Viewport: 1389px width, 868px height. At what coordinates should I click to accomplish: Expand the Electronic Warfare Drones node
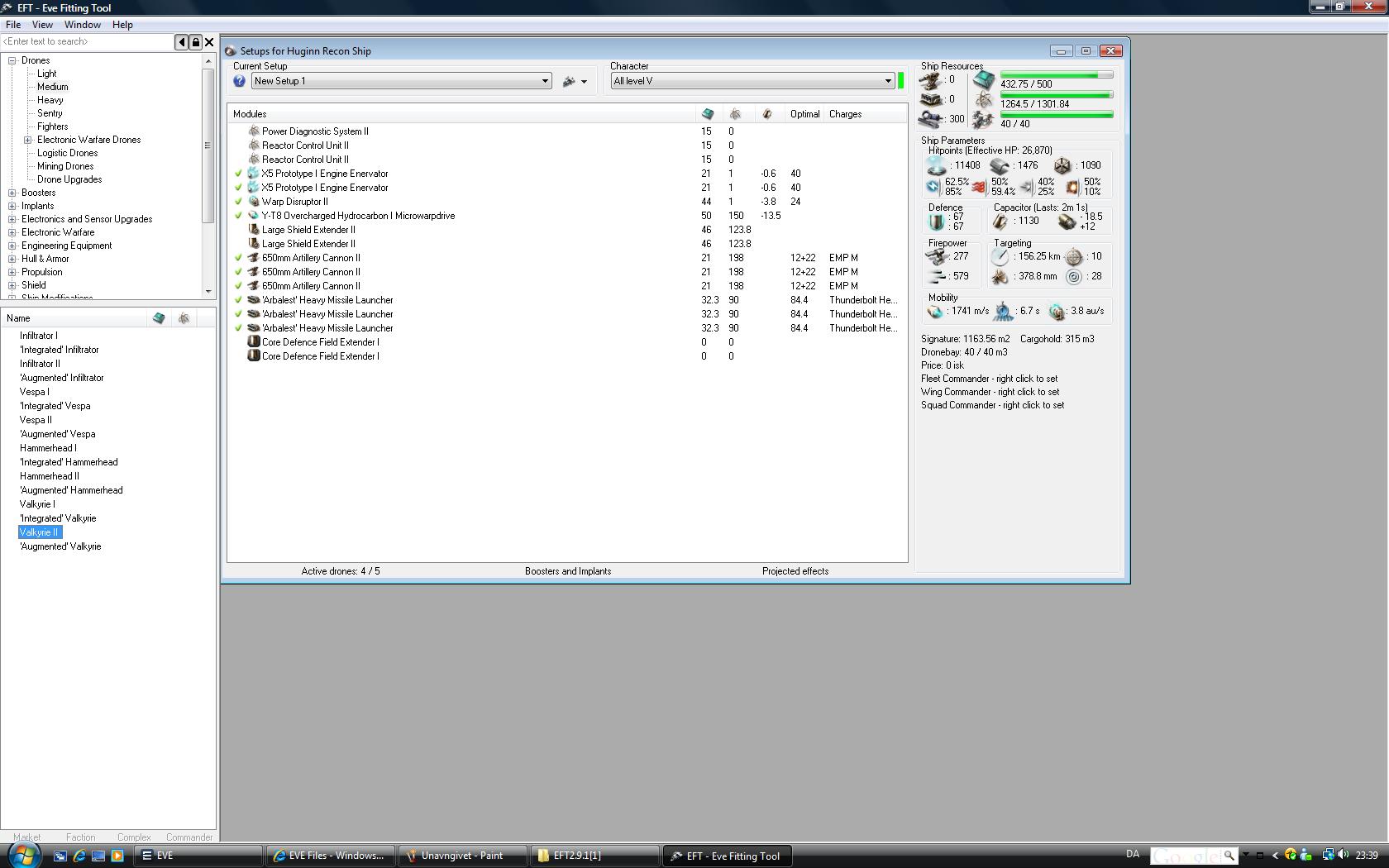point(28,140)
